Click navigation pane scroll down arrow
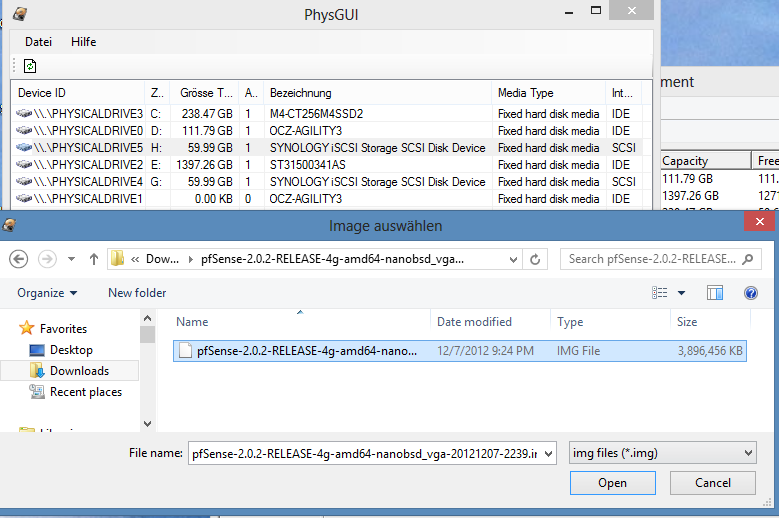Image resolution: width=779 pixels, height=518 pixels. coord(148,424)
